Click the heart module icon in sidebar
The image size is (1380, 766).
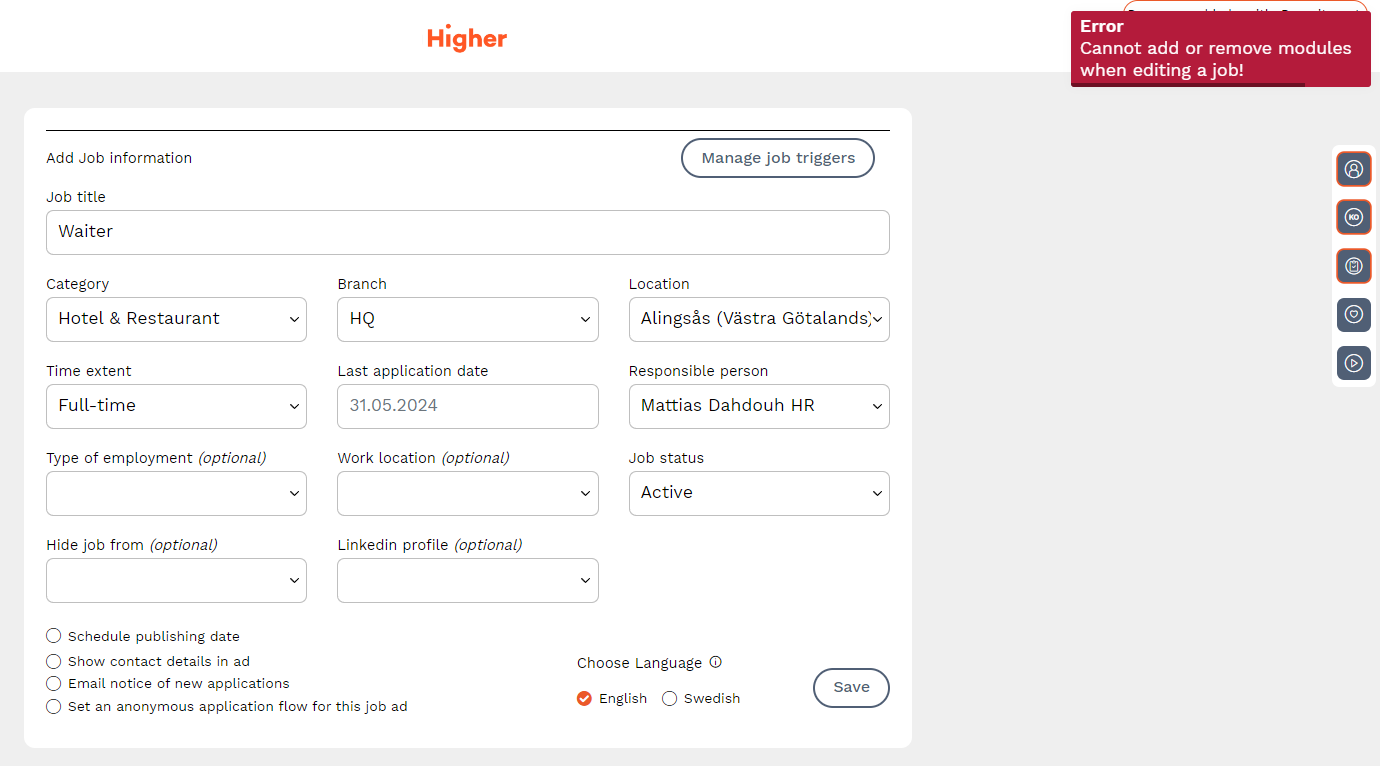tap(1353, 315)
